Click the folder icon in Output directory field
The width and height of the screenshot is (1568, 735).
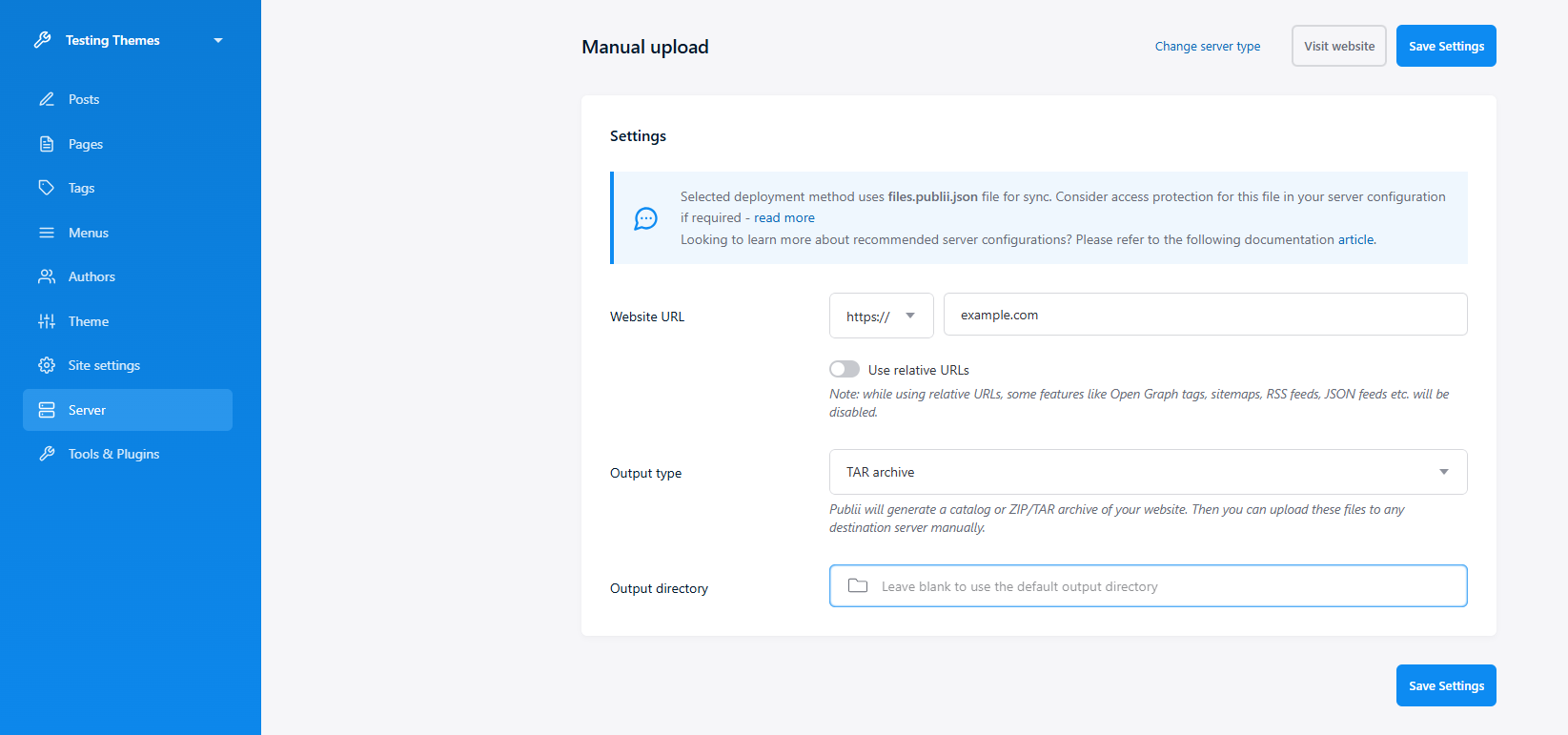click(x=858, y=585)
